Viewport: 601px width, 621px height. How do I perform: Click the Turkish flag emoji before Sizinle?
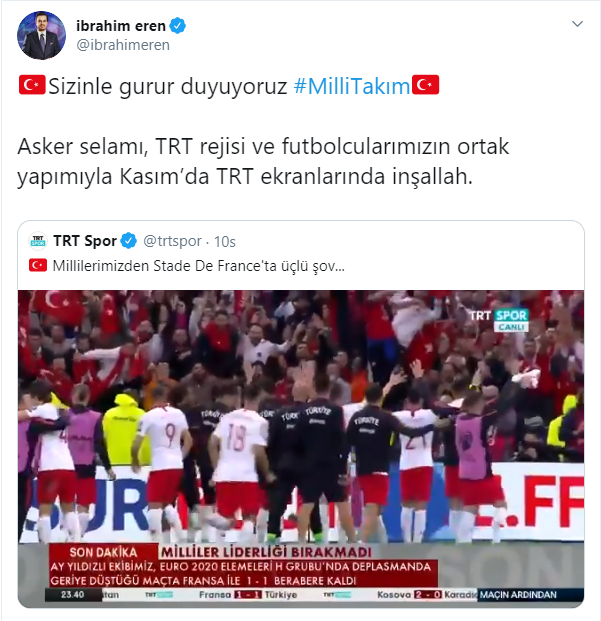(32, 85)
